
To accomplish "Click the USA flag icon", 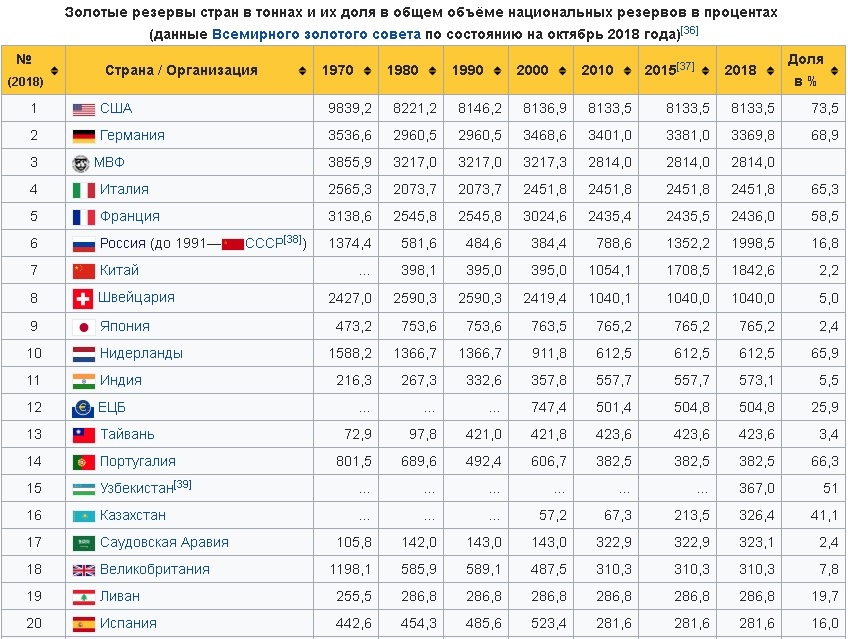I will point(83,109).
